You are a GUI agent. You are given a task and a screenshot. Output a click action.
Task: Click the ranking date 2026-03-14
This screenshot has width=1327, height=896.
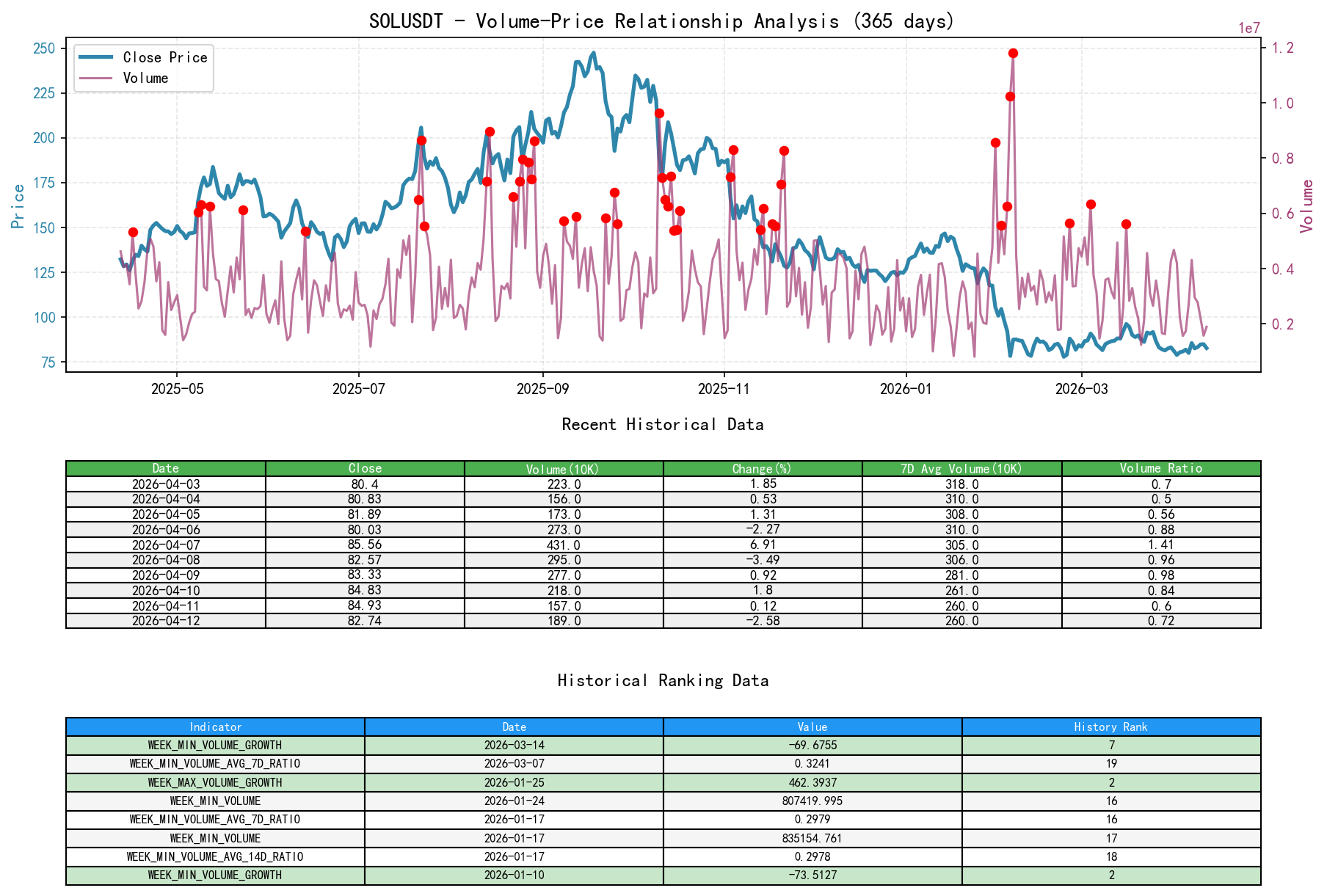[x=514, y=745]
